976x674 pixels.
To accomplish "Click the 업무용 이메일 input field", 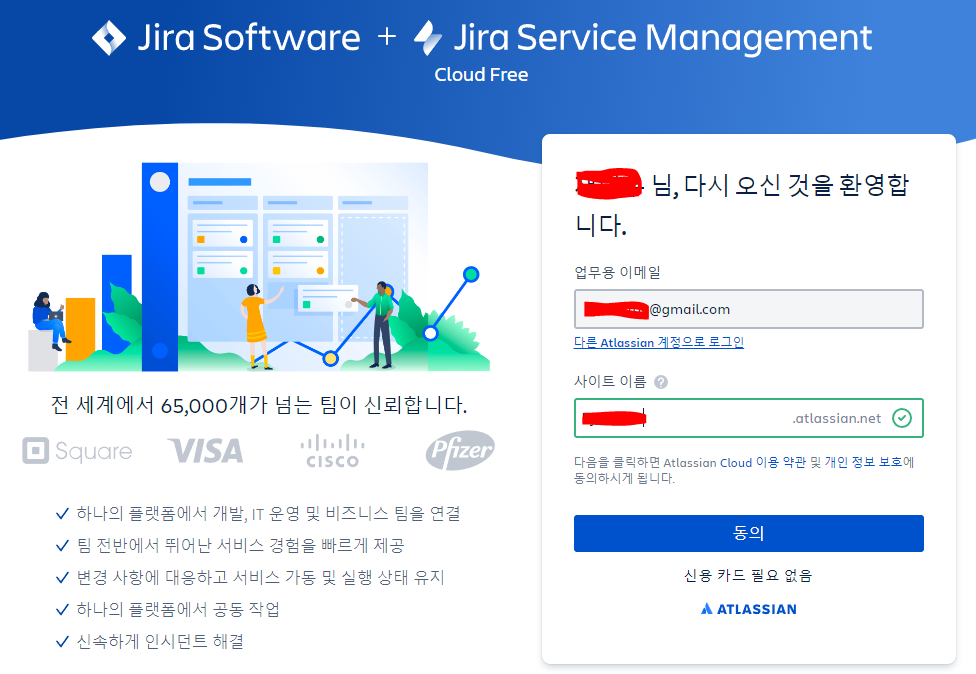I will pos(748,309).
